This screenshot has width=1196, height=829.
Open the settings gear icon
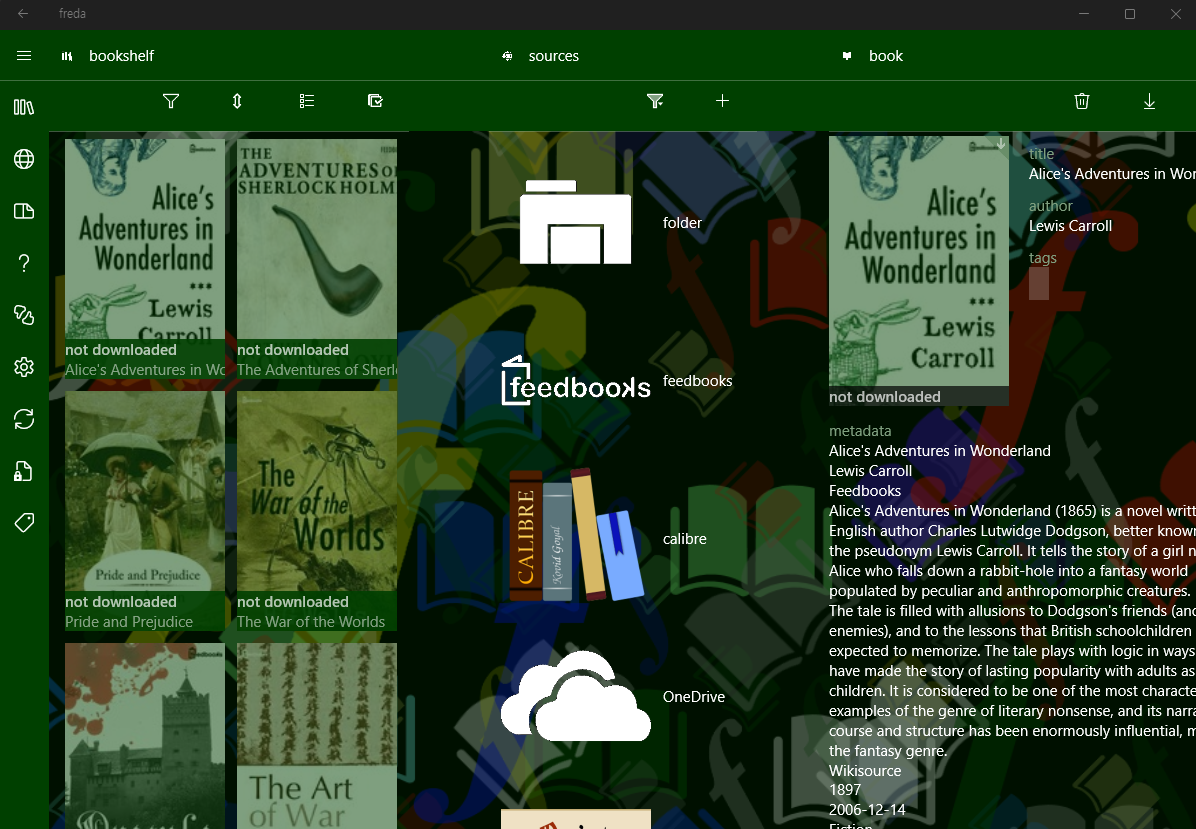point(24,367)
